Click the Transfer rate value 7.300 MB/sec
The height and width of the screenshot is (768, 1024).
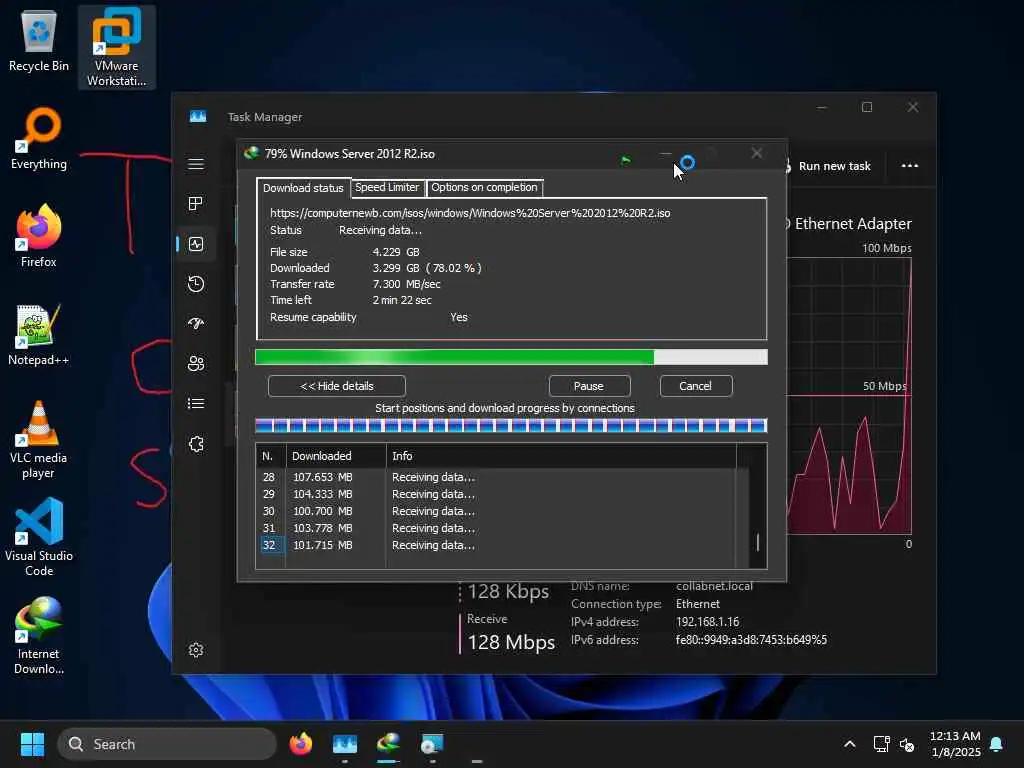[406, 284]
